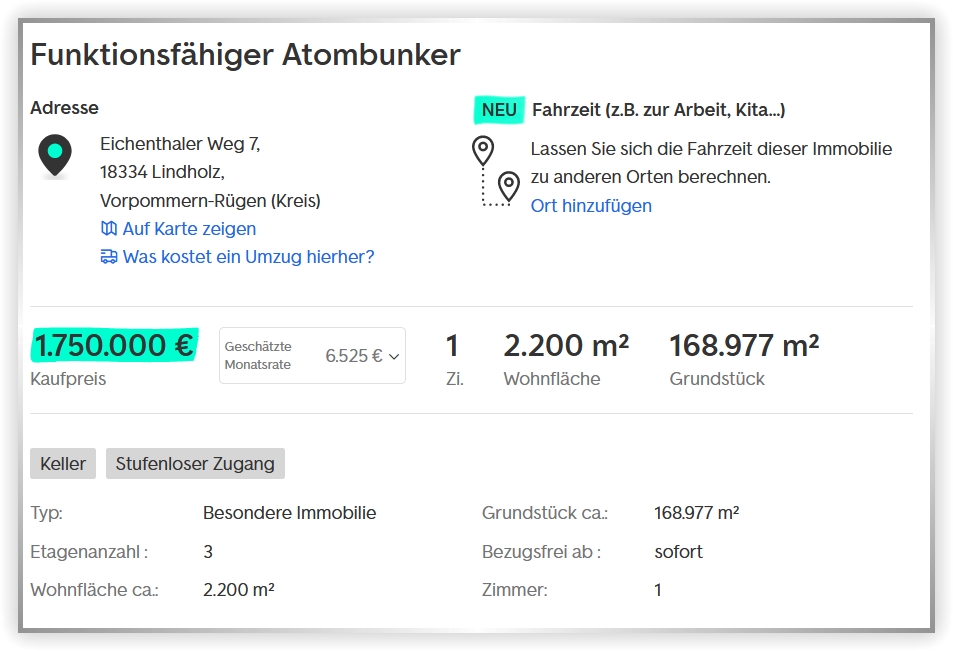Click the Fahrzeit section heading
Image resolution: width=953 pixels, height=651 pixels.
point(658,109)
